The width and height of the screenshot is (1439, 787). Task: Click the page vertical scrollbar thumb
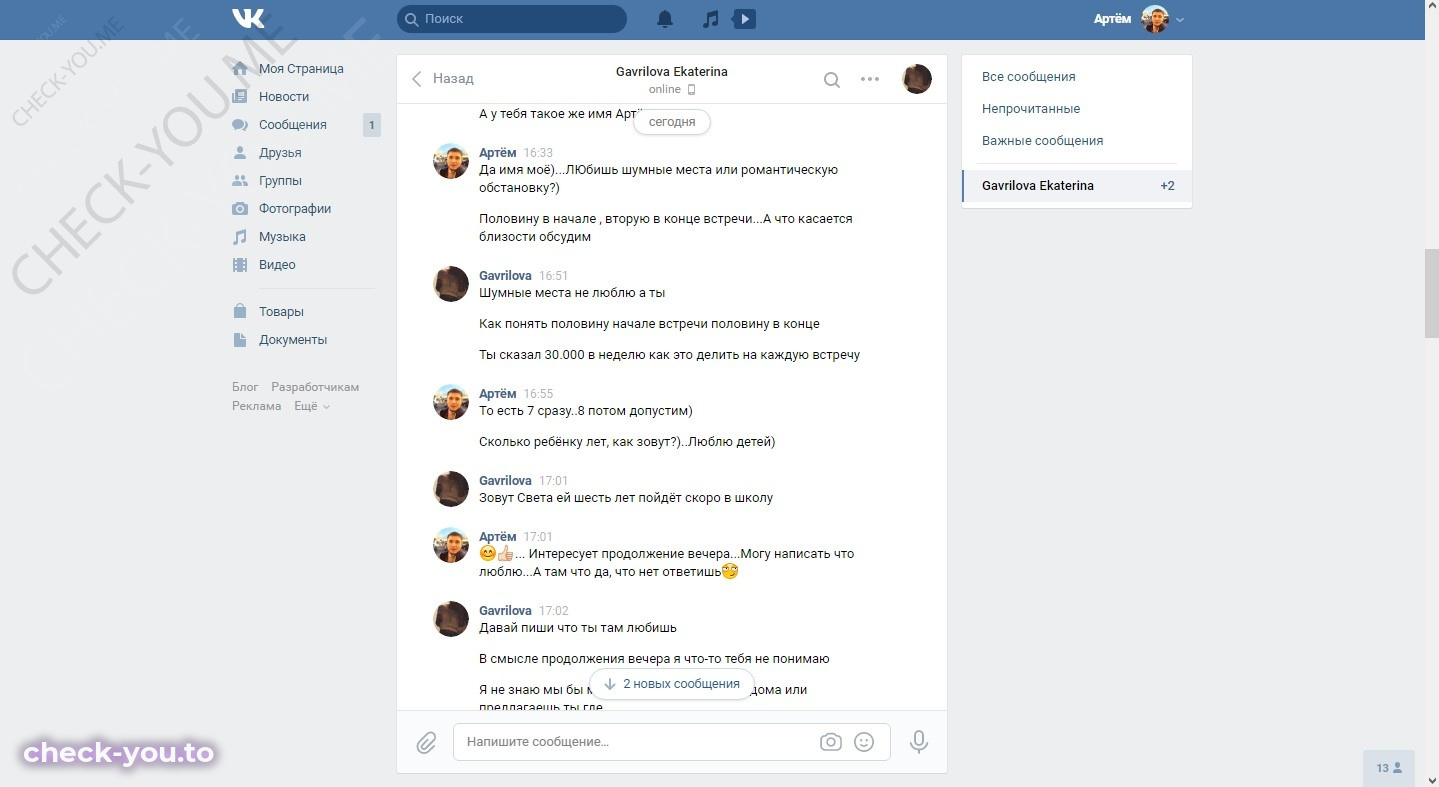[1431, 294]
